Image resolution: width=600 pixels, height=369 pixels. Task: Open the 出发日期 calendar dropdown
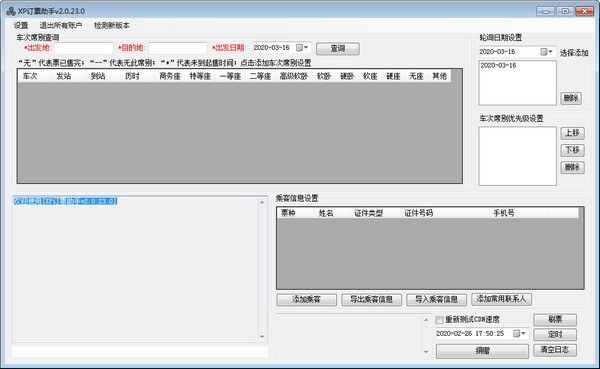click(x=302, y=48)
